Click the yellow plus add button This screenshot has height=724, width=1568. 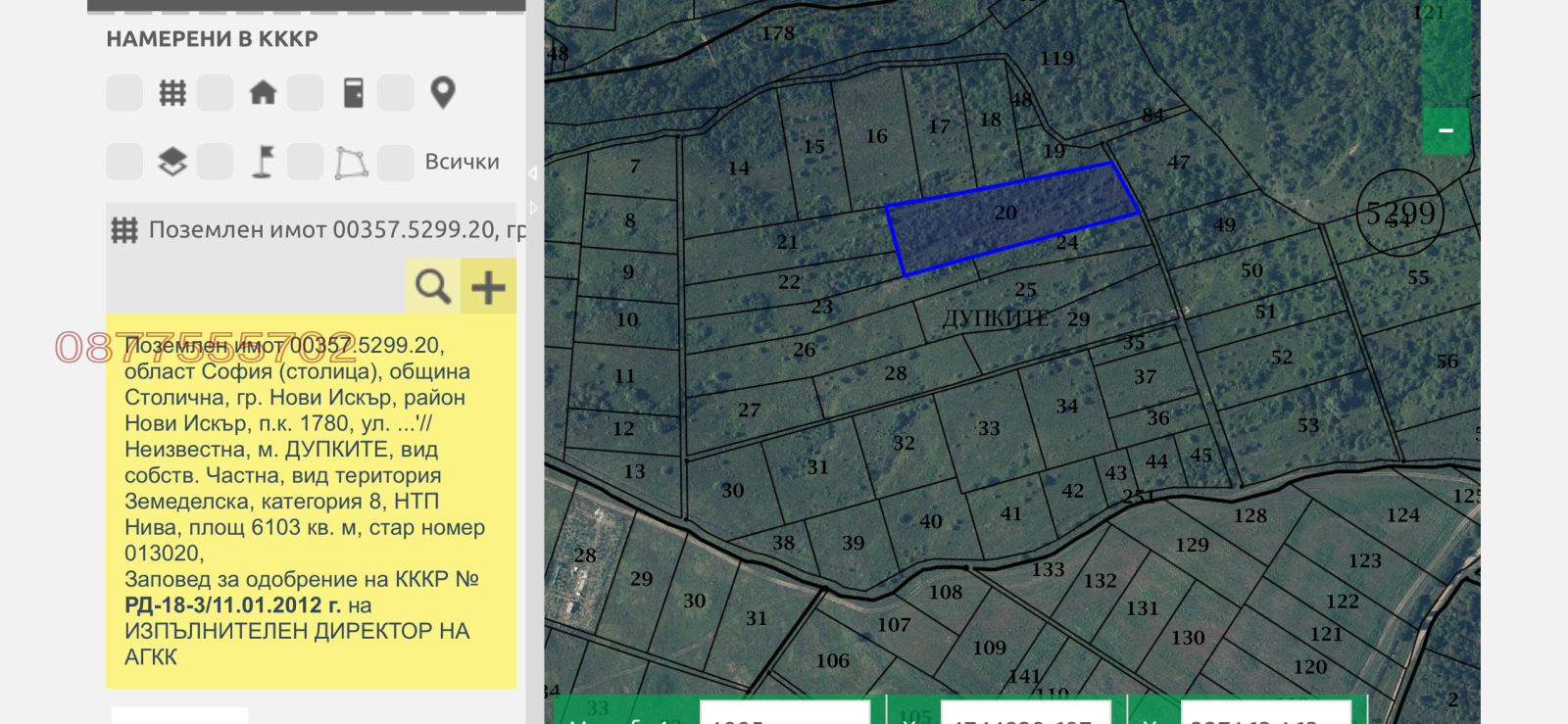tap(488, 287)
